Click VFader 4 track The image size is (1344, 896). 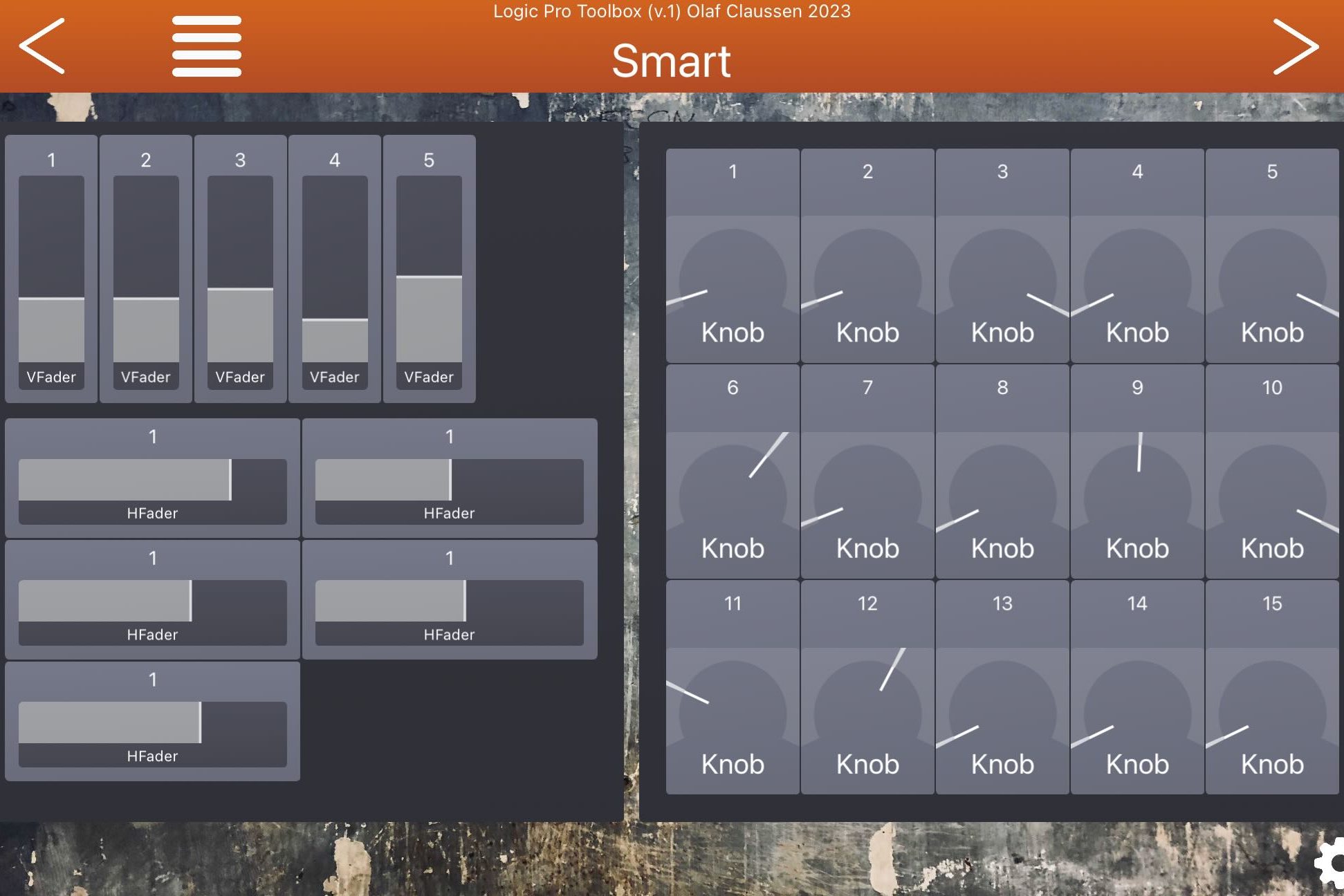[x=335, y=269]
